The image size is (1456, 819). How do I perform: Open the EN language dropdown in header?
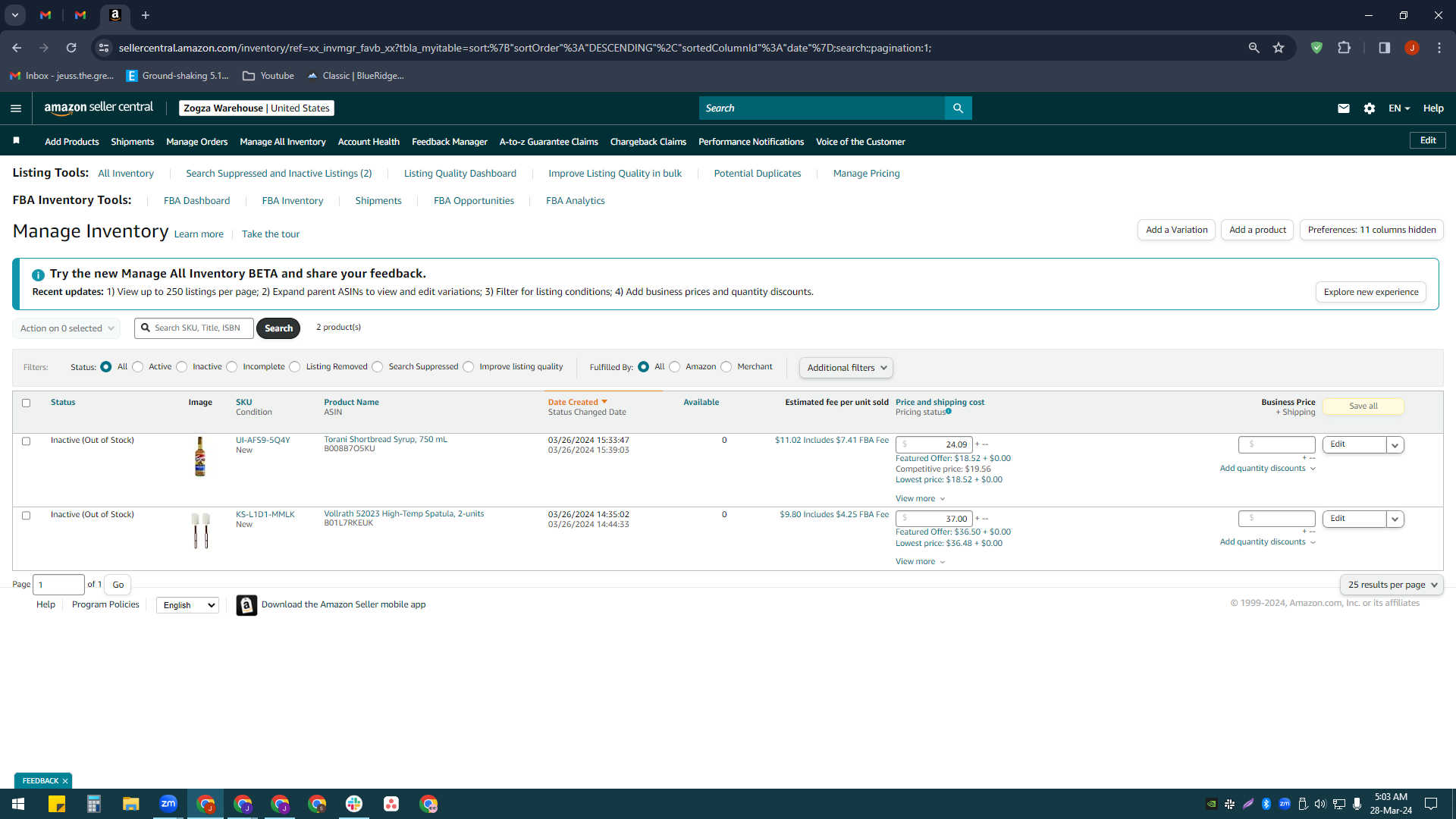[1399, 108]
